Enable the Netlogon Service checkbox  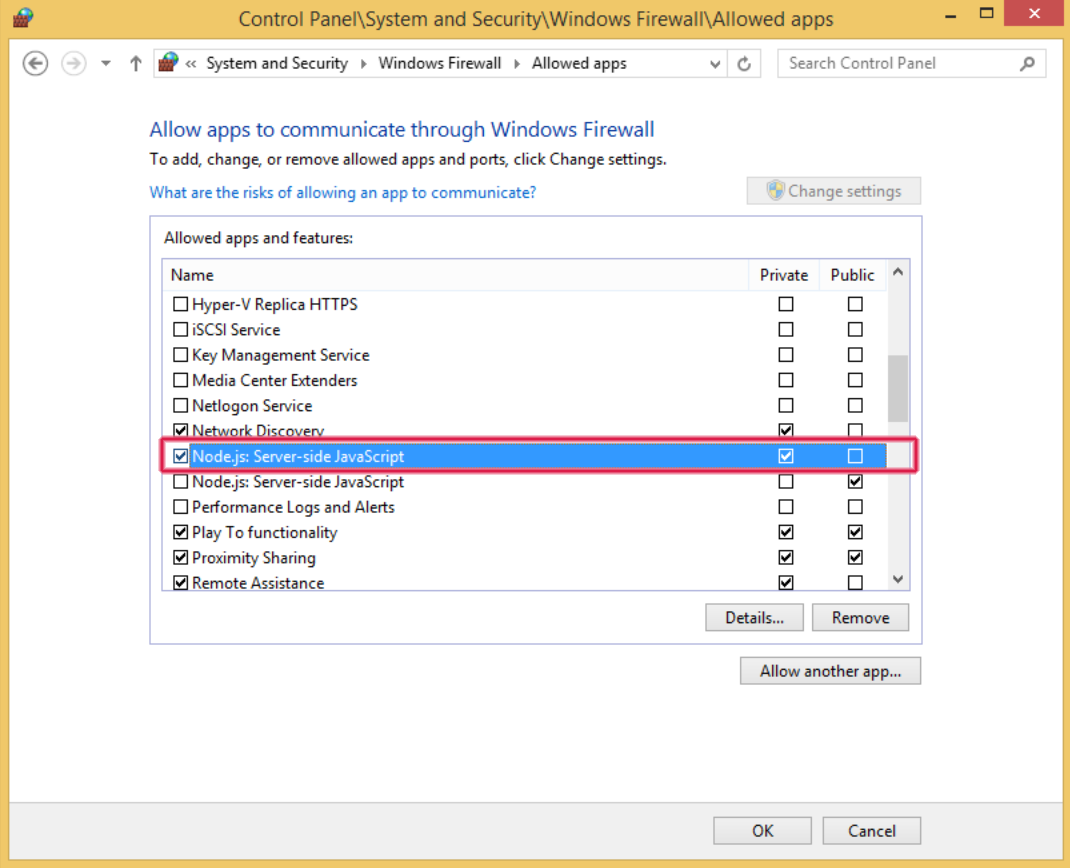tap(180, 405)
